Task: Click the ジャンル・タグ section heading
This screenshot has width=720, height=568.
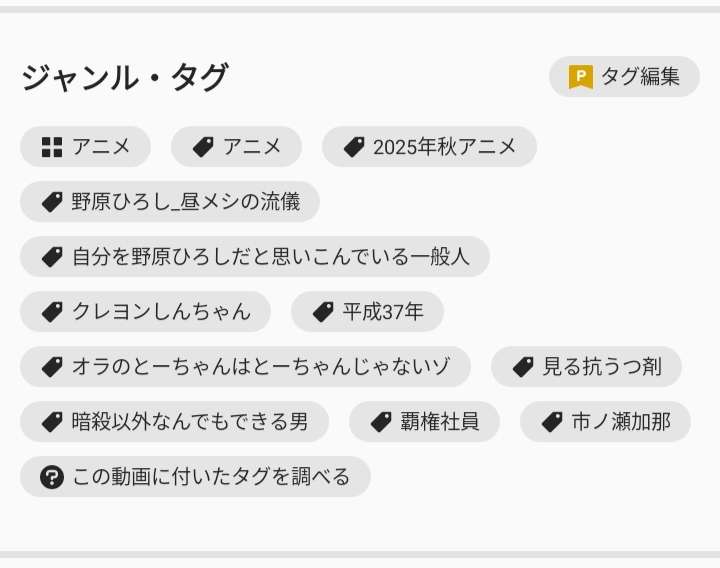Action: pyautogui.click(x=125, y=77)
